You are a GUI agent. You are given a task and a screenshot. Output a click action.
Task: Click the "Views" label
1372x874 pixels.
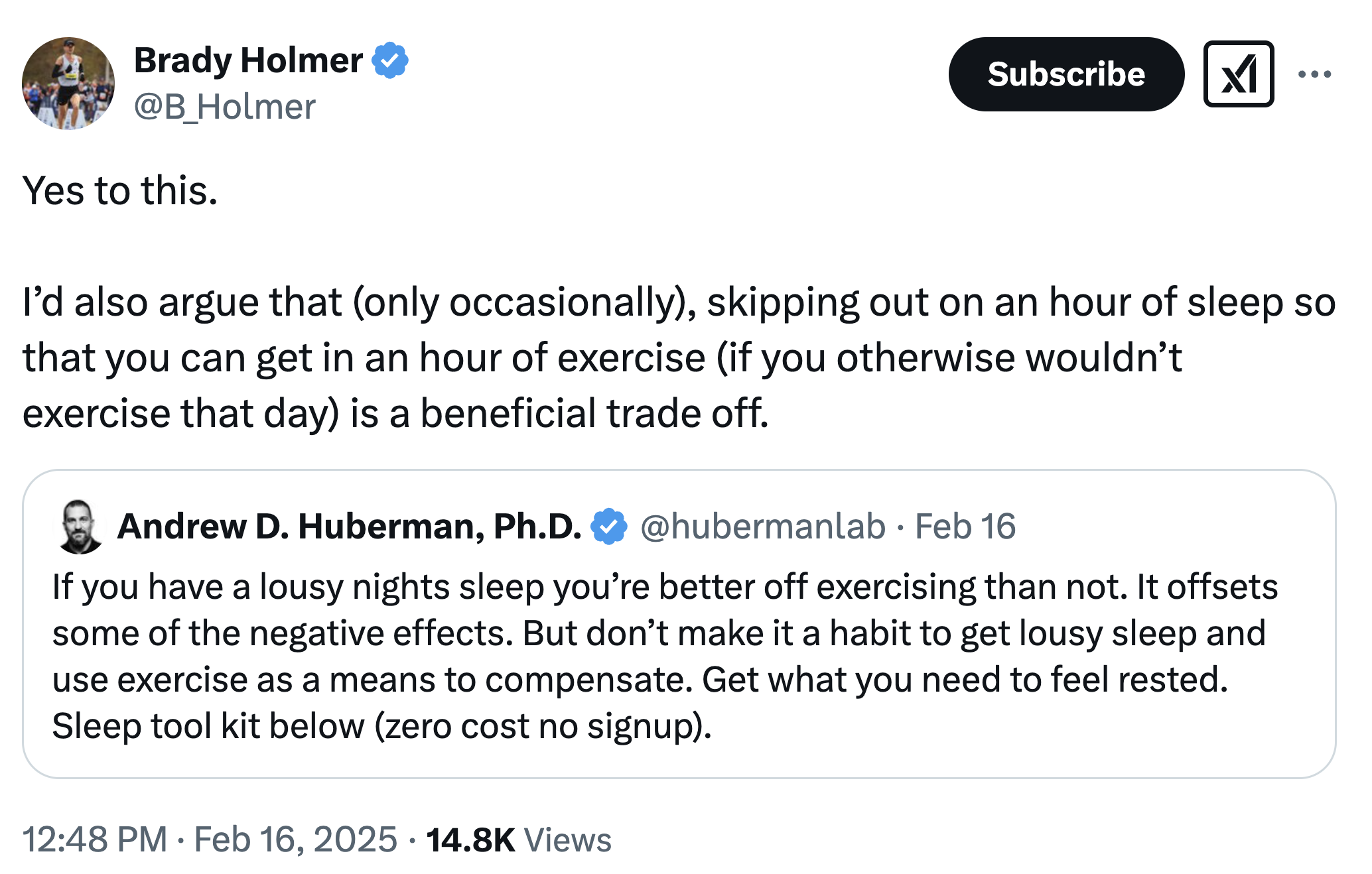click(568, 840)
